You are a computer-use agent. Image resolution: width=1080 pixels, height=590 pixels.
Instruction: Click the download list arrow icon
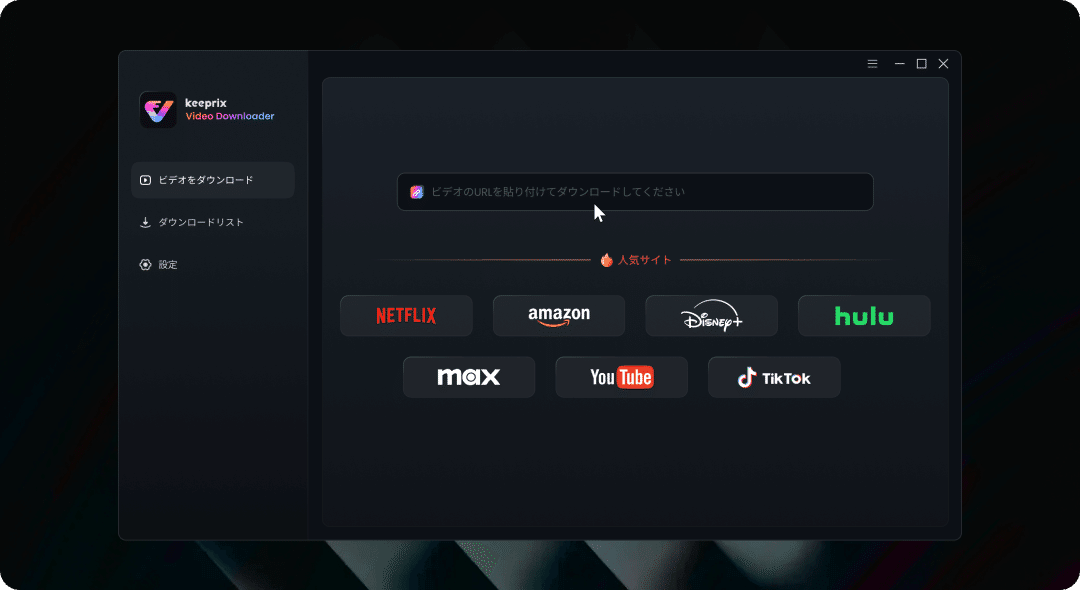pos(144,222)
